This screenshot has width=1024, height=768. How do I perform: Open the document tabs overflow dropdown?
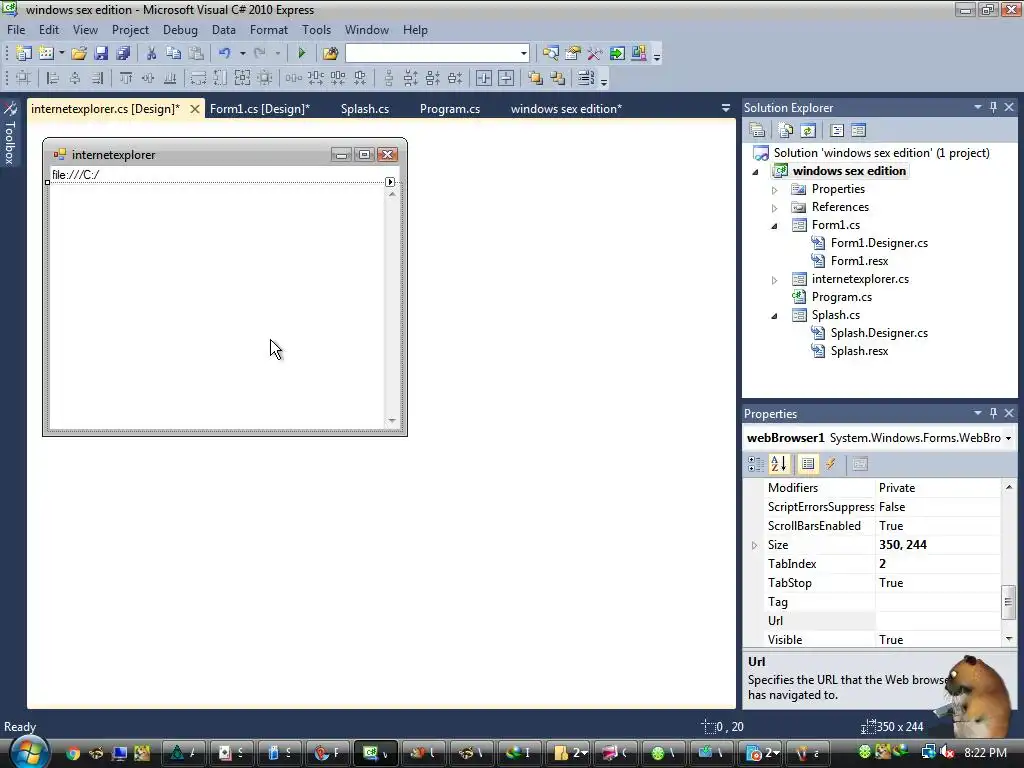(x=726, y=108)
